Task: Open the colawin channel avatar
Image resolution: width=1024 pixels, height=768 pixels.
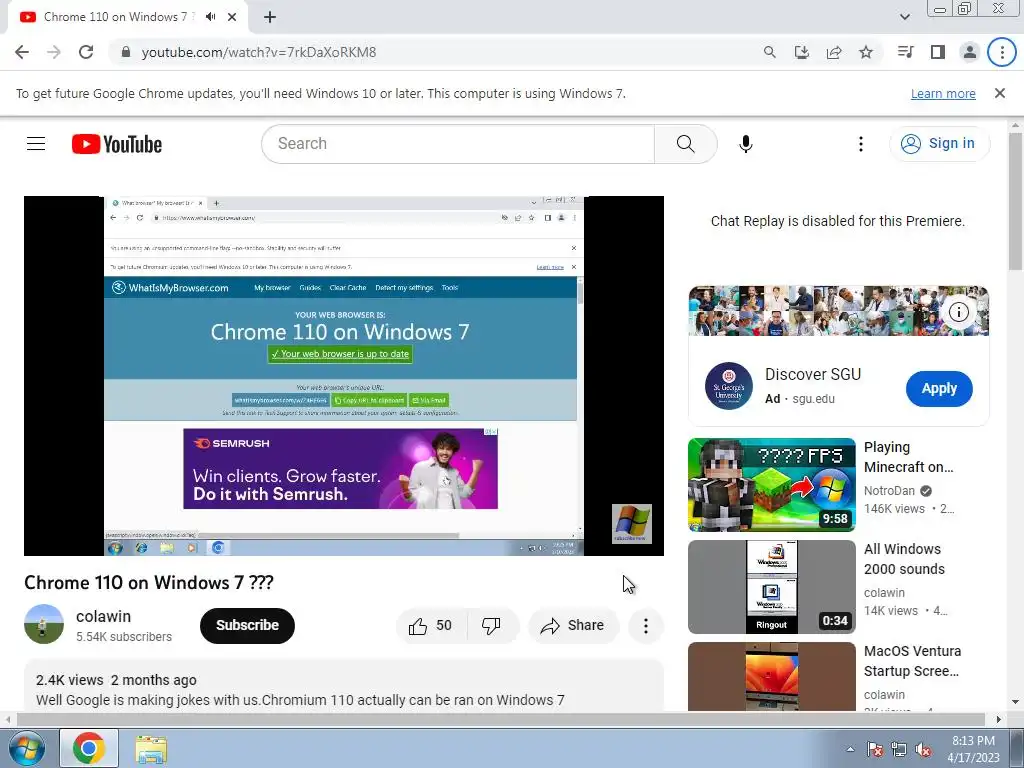Action: coord(44,624)
